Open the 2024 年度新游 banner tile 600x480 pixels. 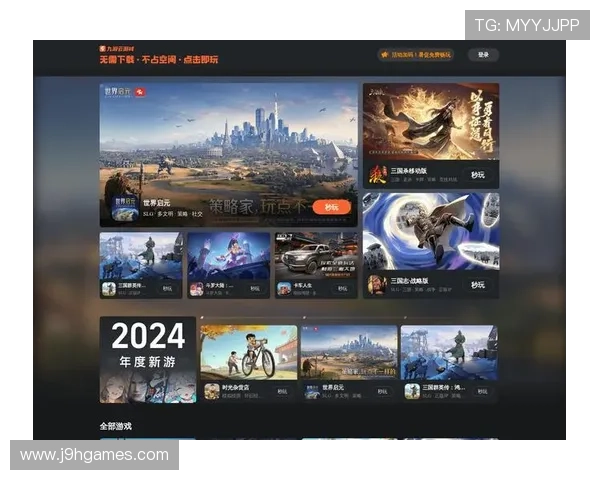tap(147, 359)
